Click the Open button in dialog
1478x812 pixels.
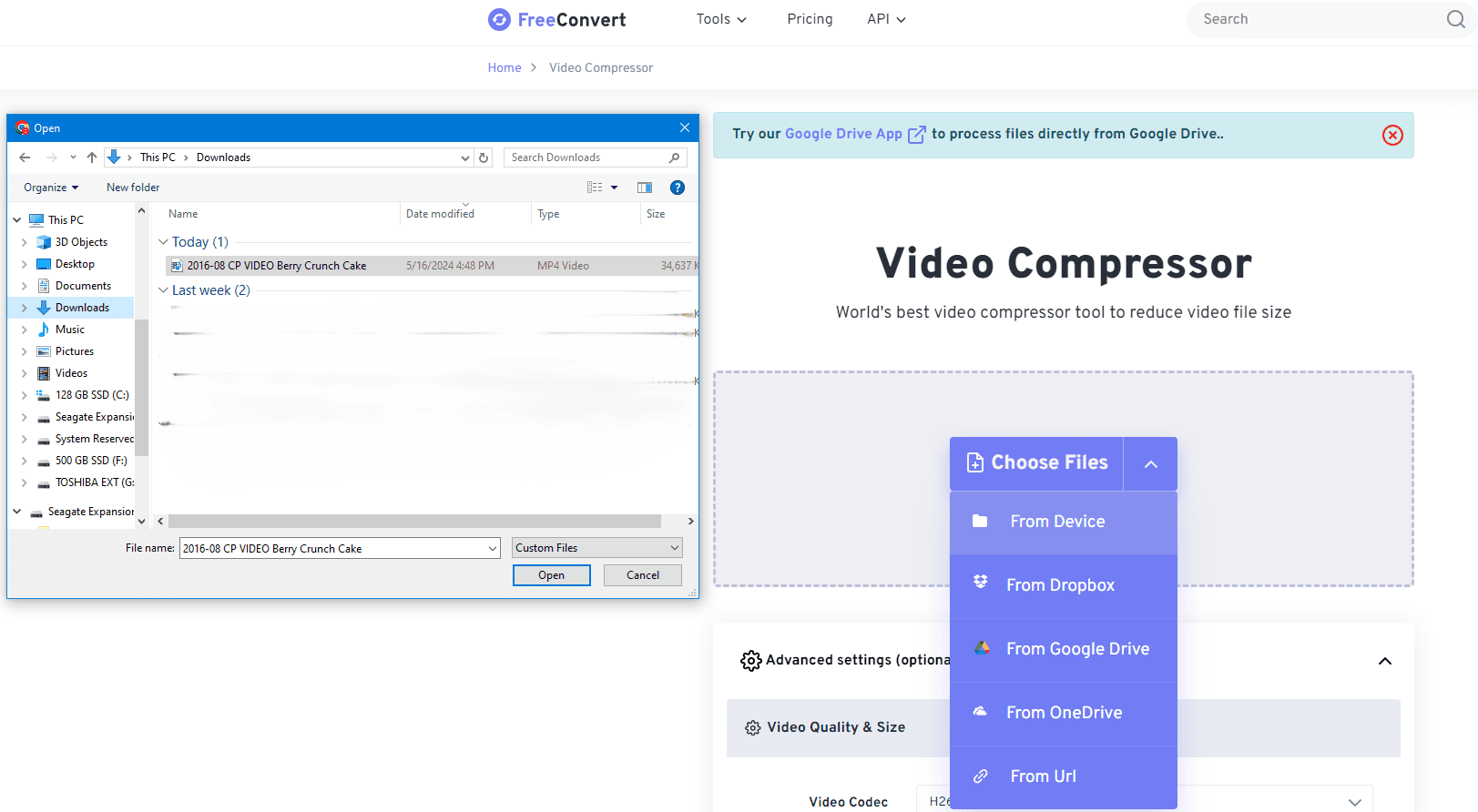pyautogui.click(x=551, y=575)
